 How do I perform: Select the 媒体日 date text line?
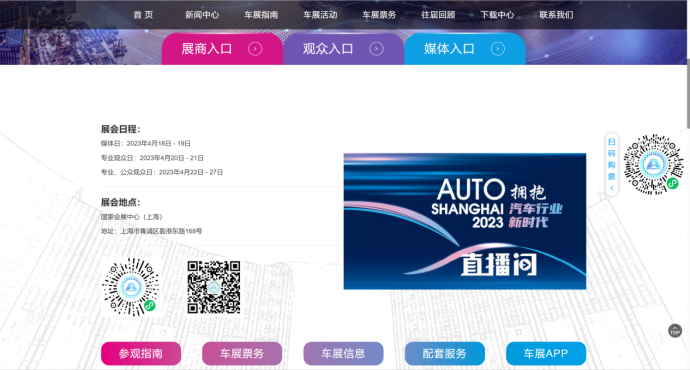click(x=146, y=143)
